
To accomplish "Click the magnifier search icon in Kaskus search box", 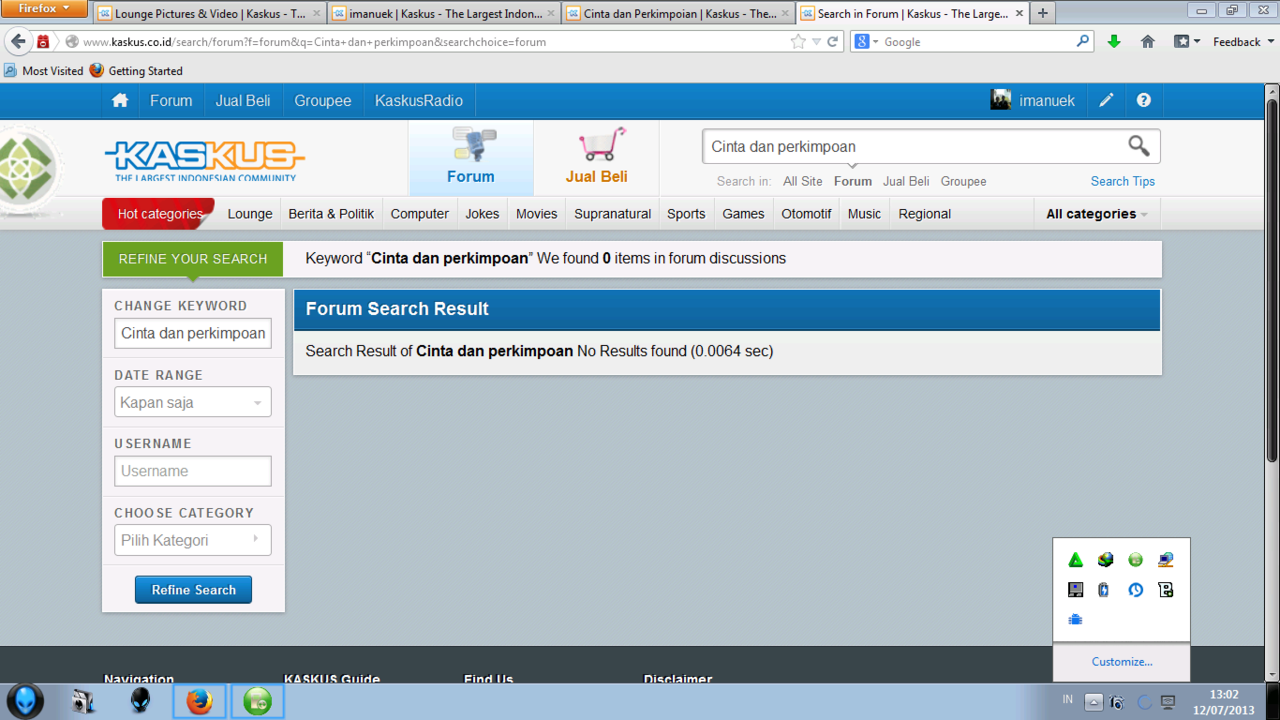I will coord(1138,146).
